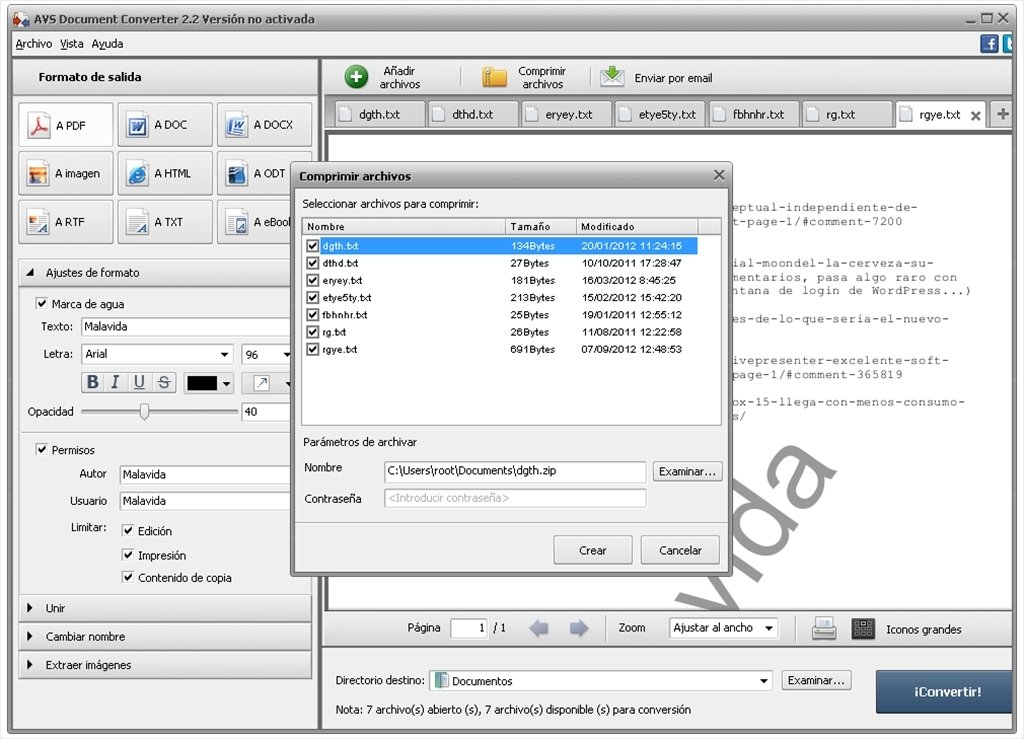The image size is (1024, 739).
Task: Select the A ODT output format
Action: (x=255, y=173)
